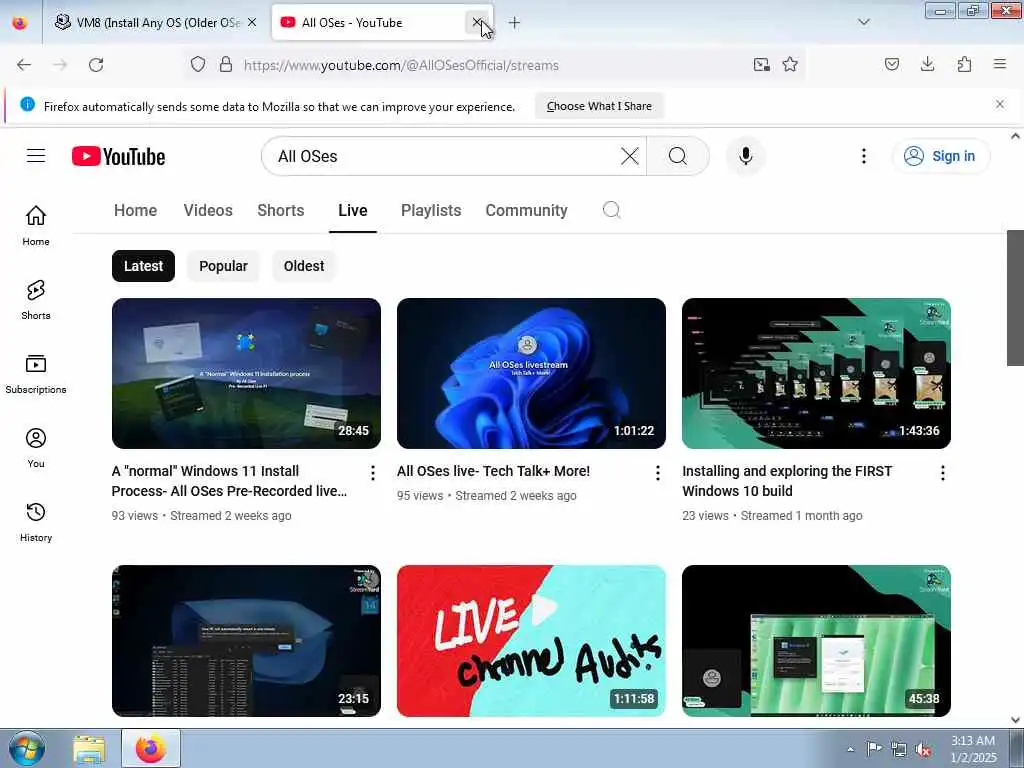Select Popular sort chip
The height and width of the screenshot is (768, 1024).
[x=223, y=266]
